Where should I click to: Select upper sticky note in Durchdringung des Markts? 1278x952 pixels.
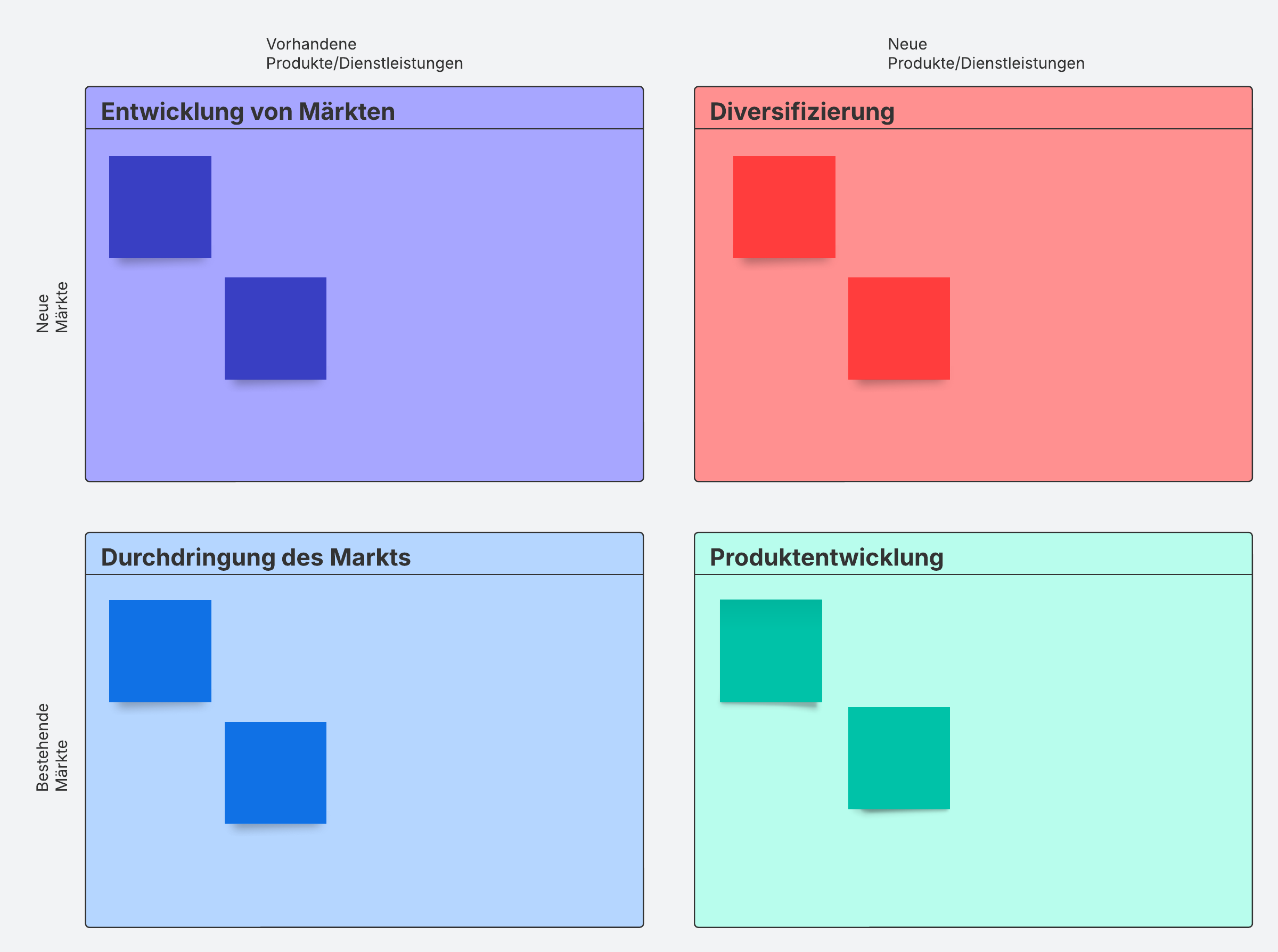160,651
